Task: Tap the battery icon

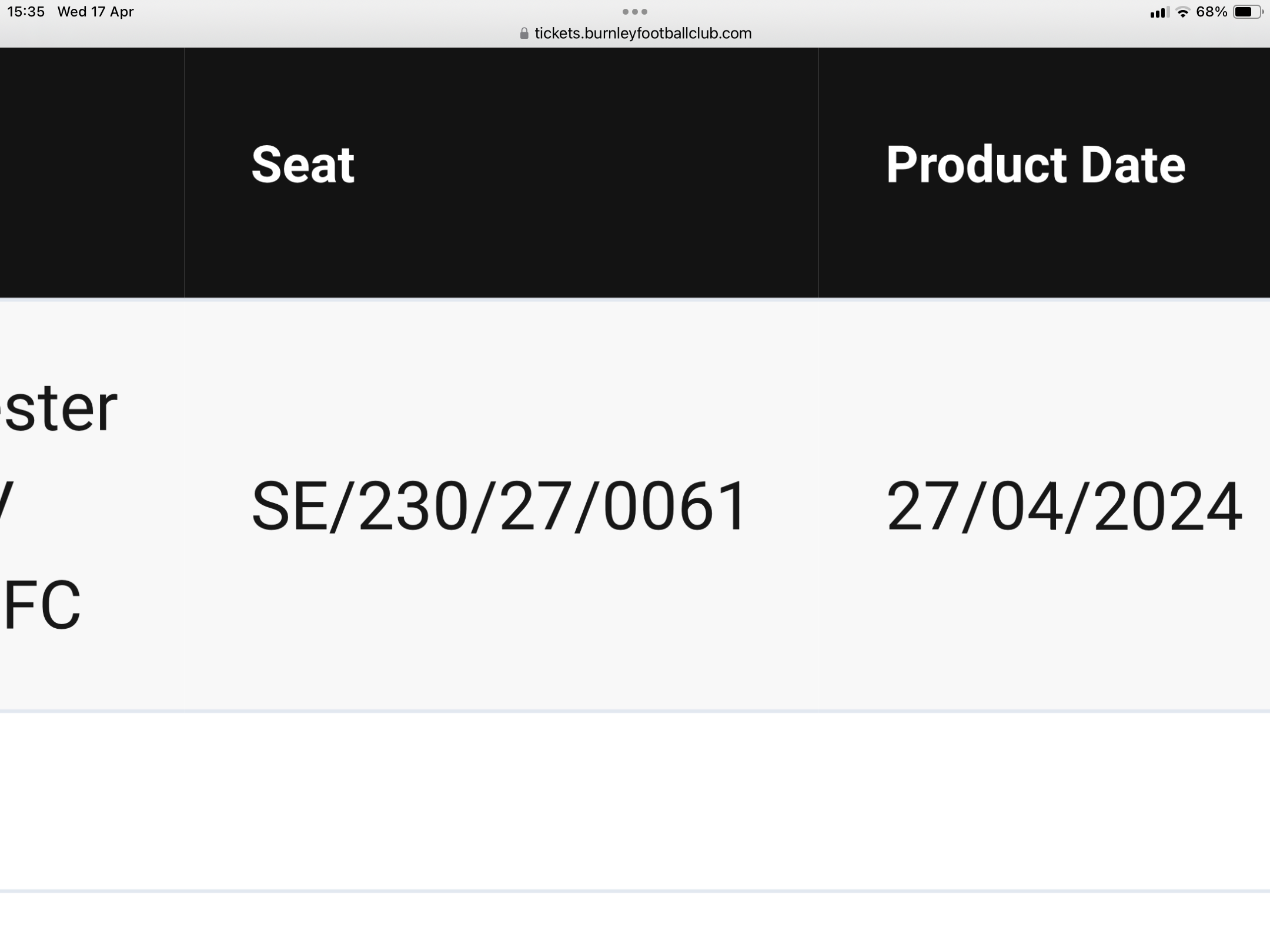Action: coord(1246,12)
